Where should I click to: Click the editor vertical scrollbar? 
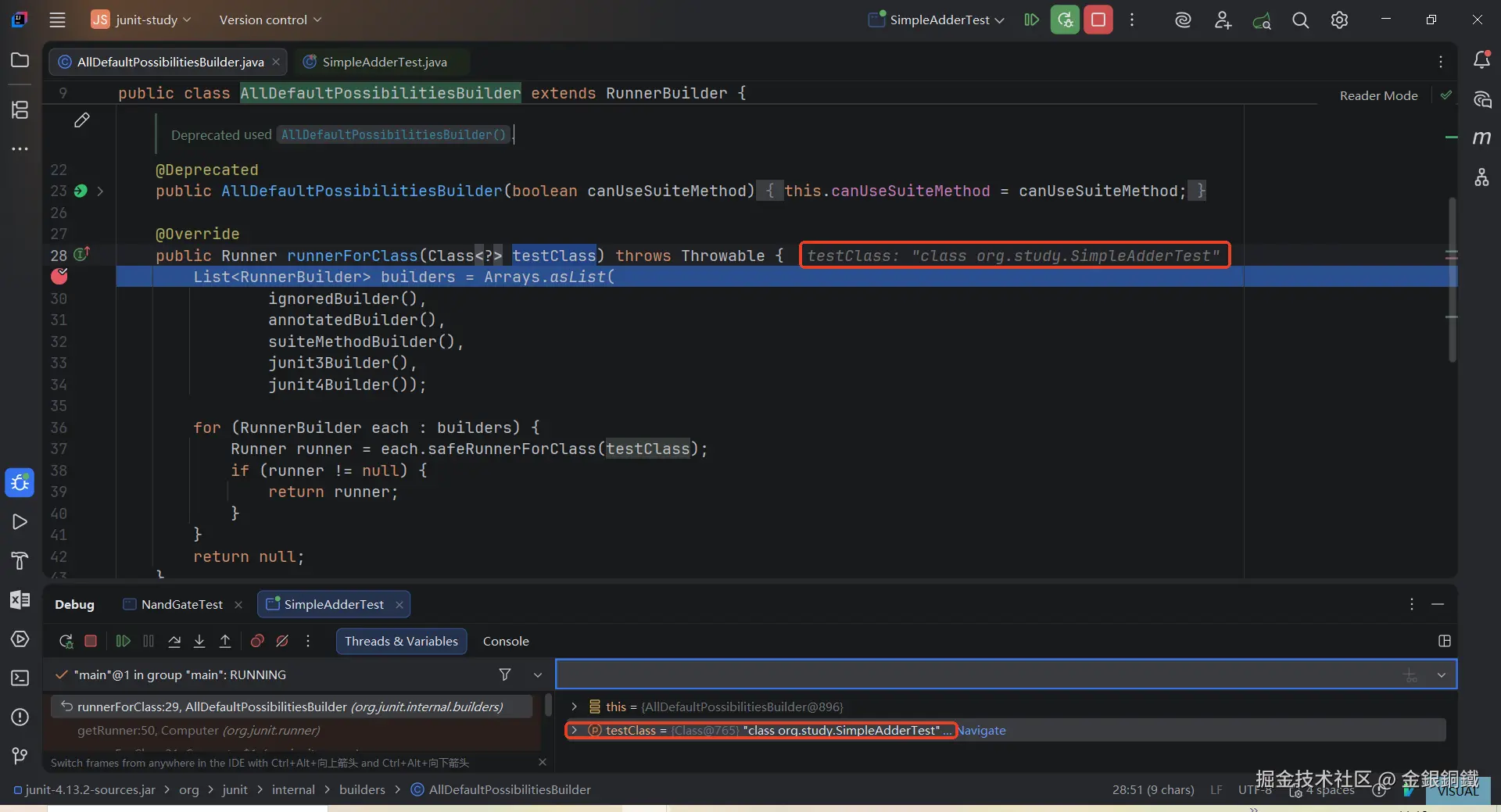tap(1452, 281)
